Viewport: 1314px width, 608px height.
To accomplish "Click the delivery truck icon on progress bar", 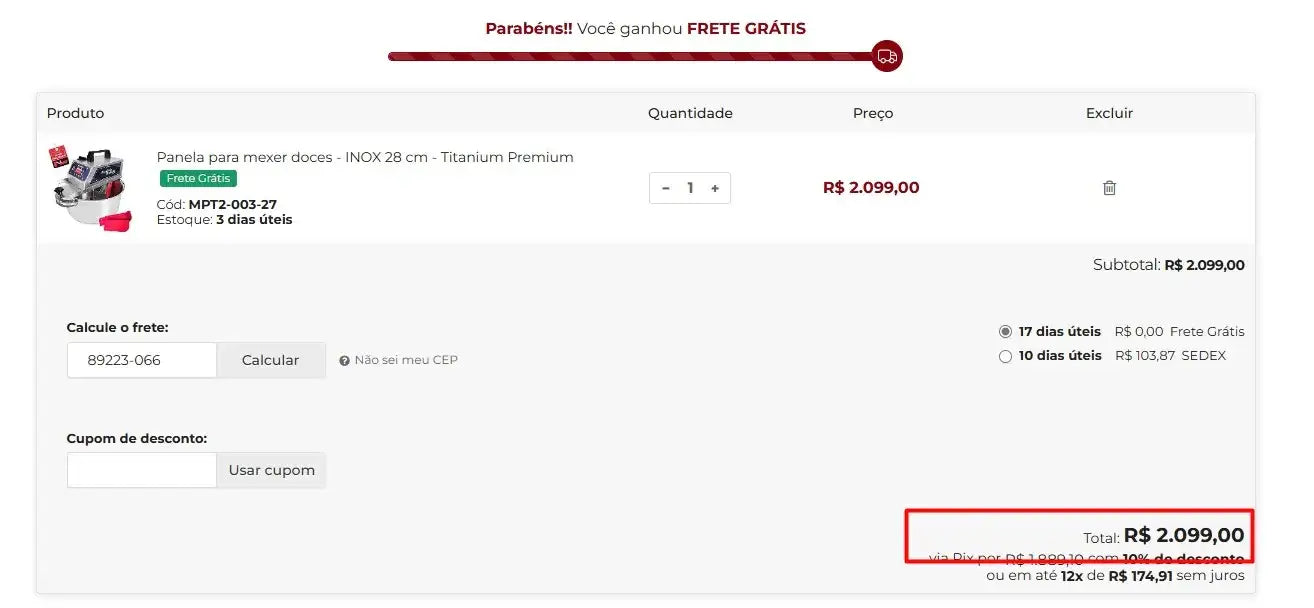I will [887, 56].
